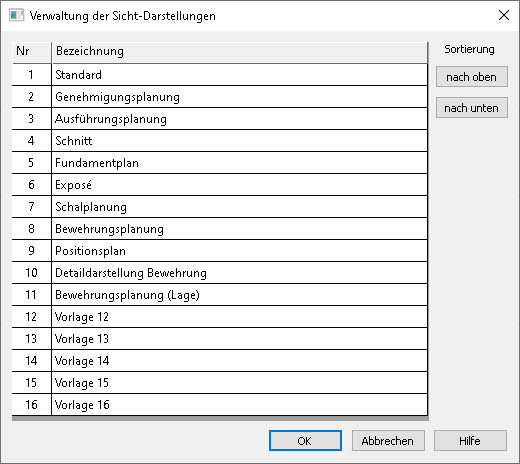This screenshot has width=520, height=464.
Task: Confirm the dialog with OK
Action: click(305, 441)
